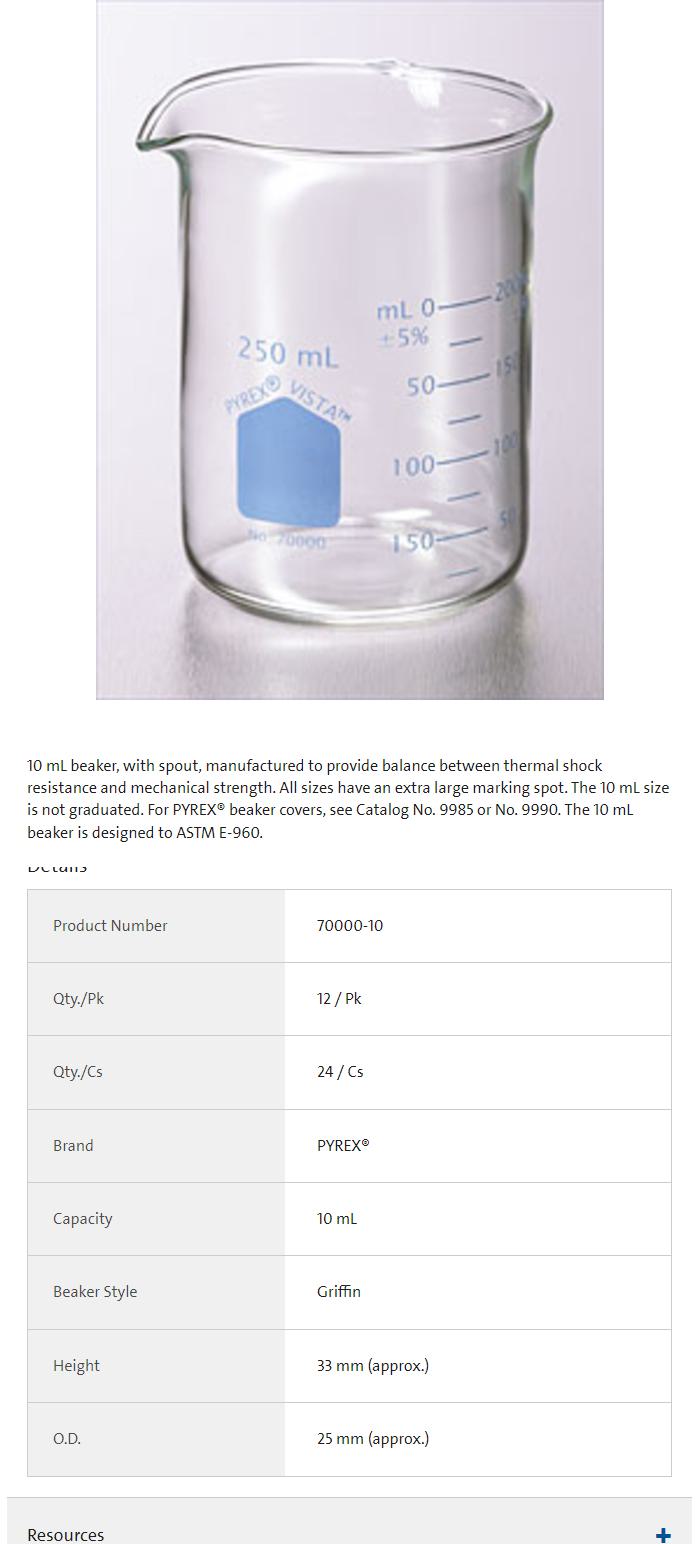700x1544 pixels.
Task: Click the Beaker Style label cell
Action: (x=95, y=1292)
